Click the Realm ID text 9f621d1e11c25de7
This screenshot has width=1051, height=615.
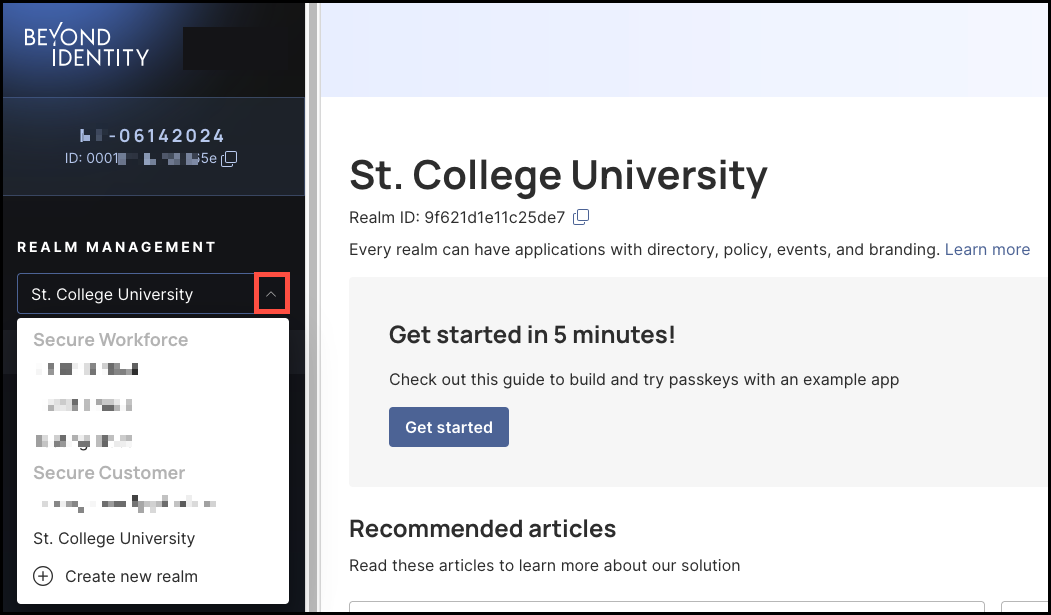click(x=495, y=218)
